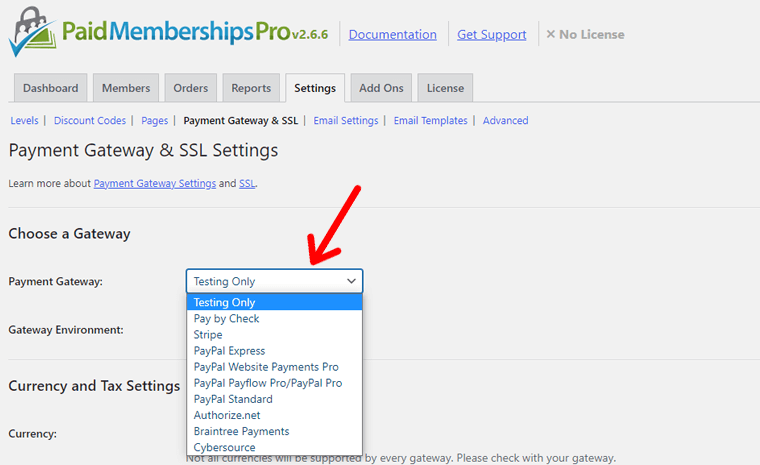Choose PayPal Website Payments Pro option
The width and height of the screenshot is (760, 465).
point(274,367)
